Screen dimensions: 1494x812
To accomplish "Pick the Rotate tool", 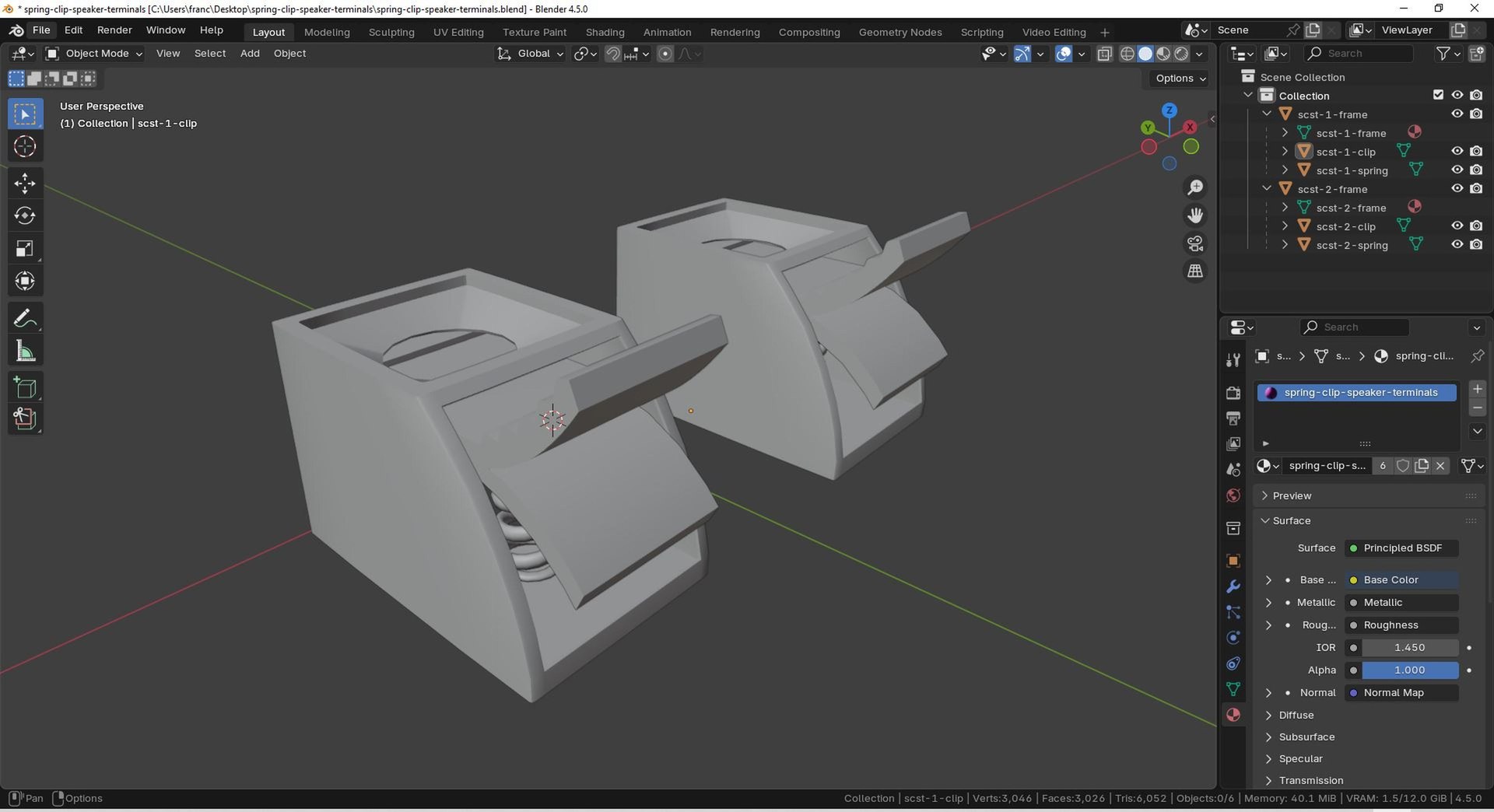I will (x=25, y=215).
